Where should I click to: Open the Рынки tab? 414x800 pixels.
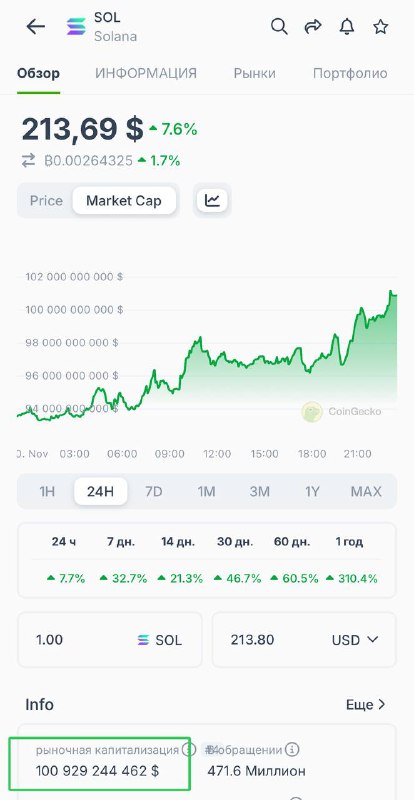[x=255, y=73]
